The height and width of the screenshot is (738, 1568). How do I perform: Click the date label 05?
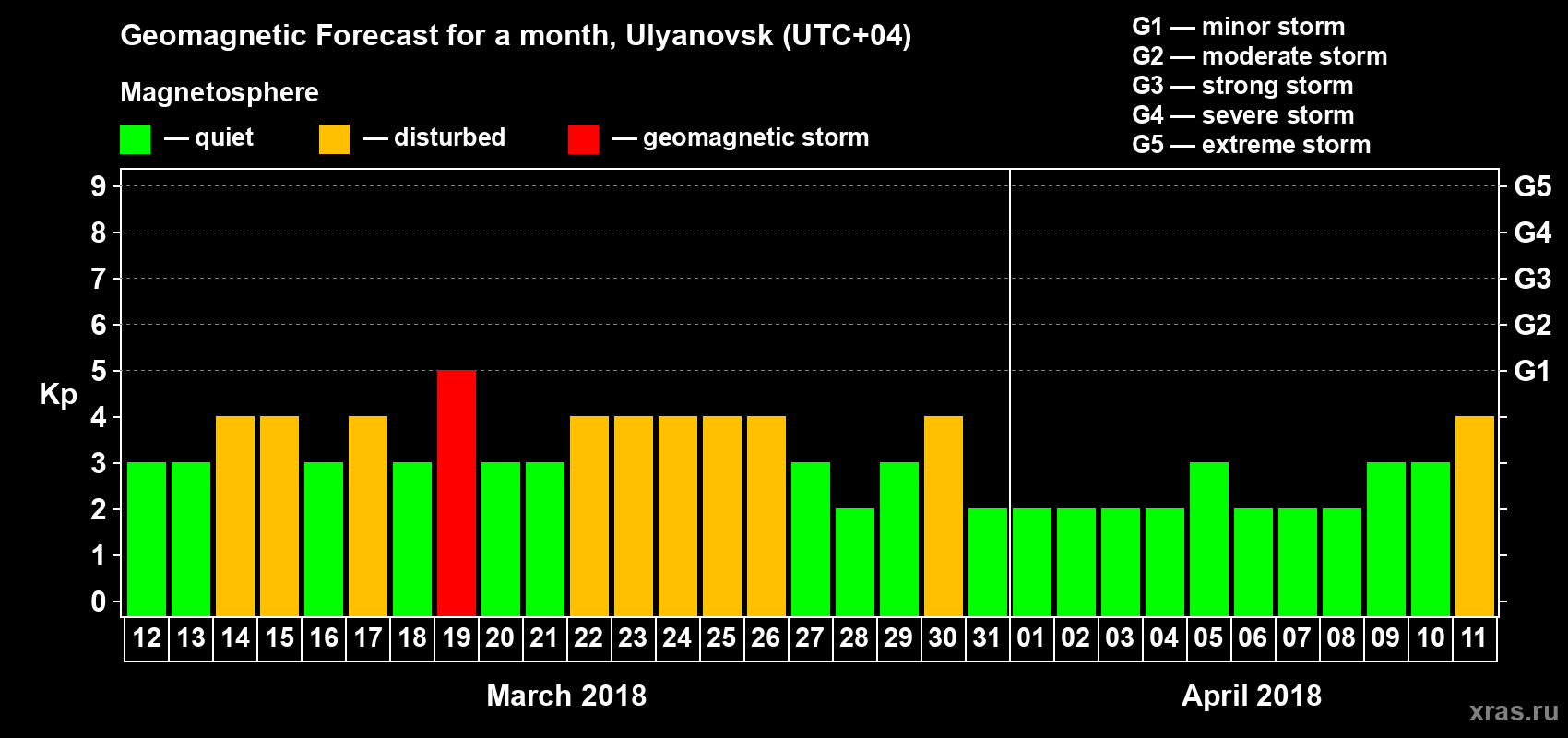click(1209, 638)
